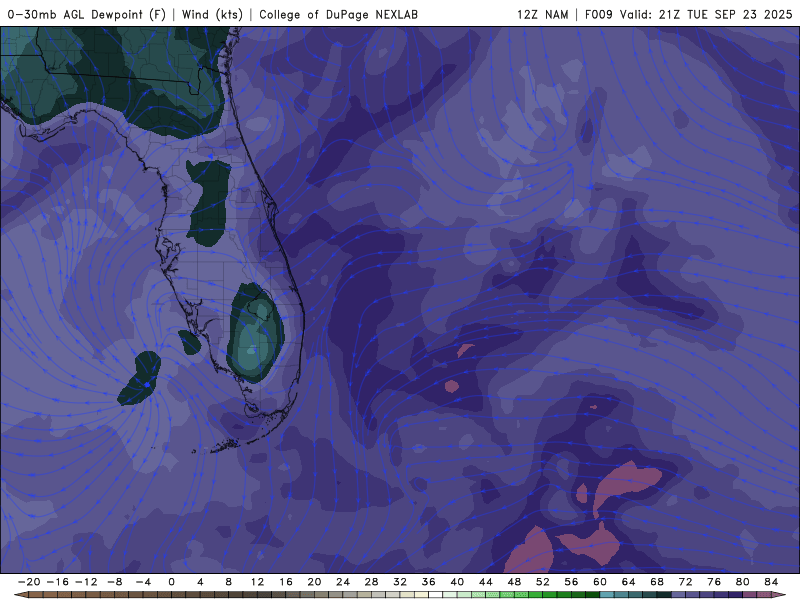The width and height of the screenshot is (800, 600).
Task: Click the '44' value on the color scale
Action: click(486, 582)
